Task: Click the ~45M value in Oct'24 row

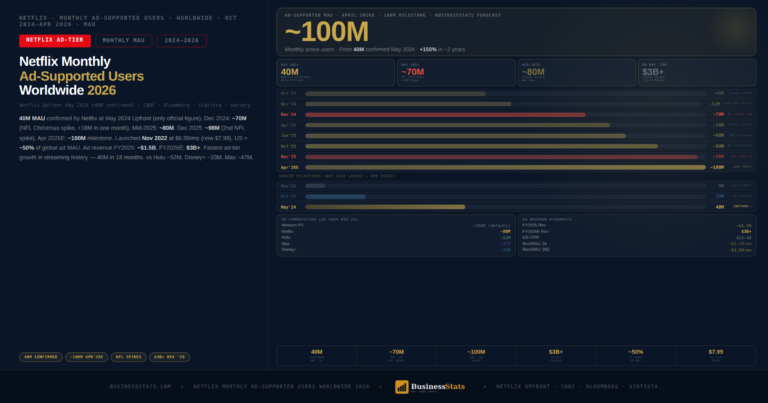Action: (718, 94)
